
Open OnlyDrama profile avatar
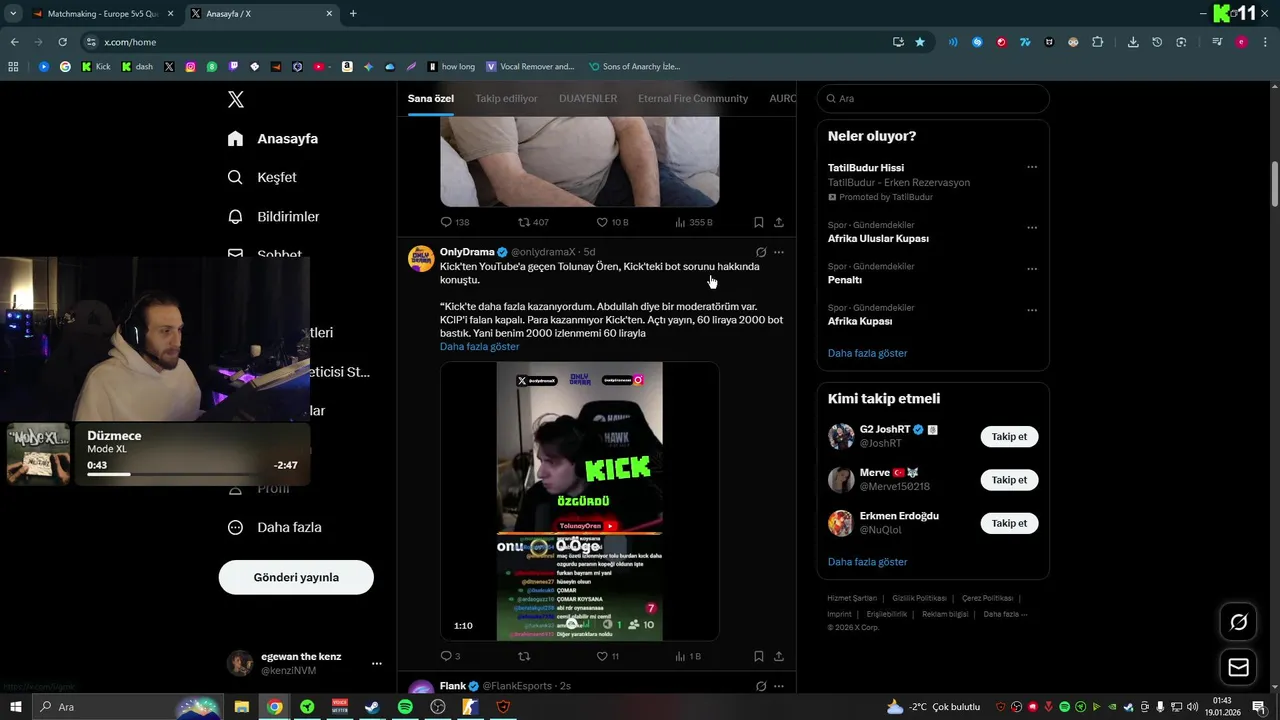coord(421,258)
